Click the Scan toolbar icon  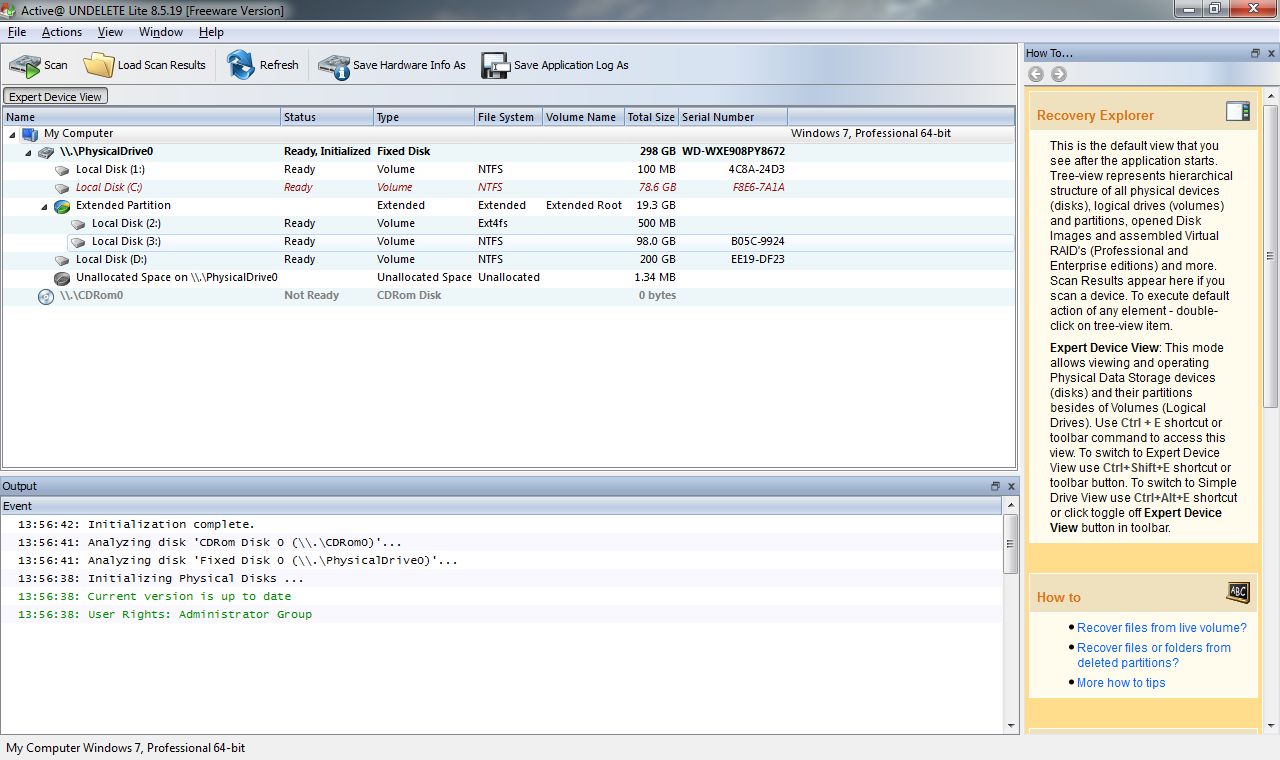[x=25, y=66]
